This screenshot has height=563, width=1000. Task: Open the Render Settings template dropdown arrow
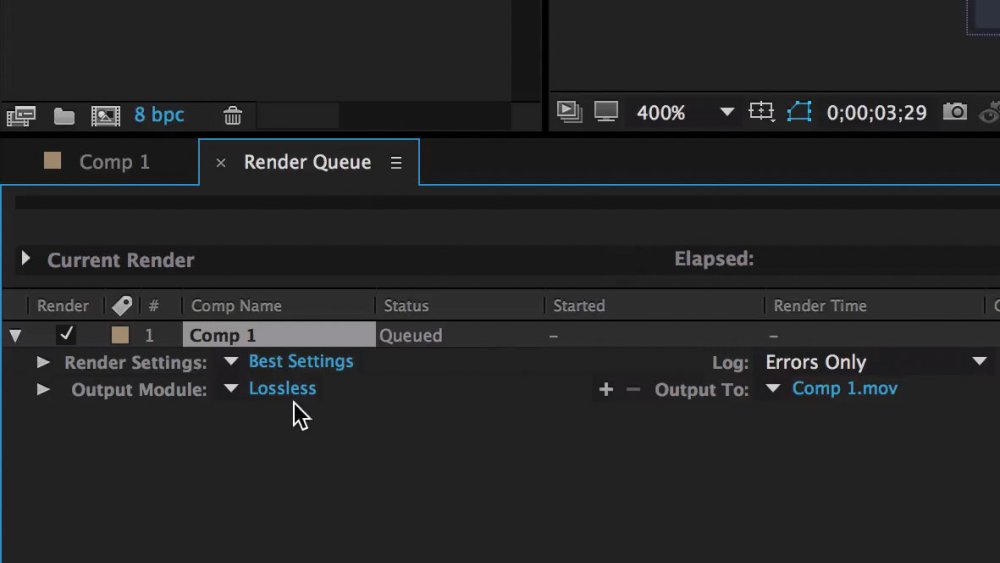(x=231, y=362)
